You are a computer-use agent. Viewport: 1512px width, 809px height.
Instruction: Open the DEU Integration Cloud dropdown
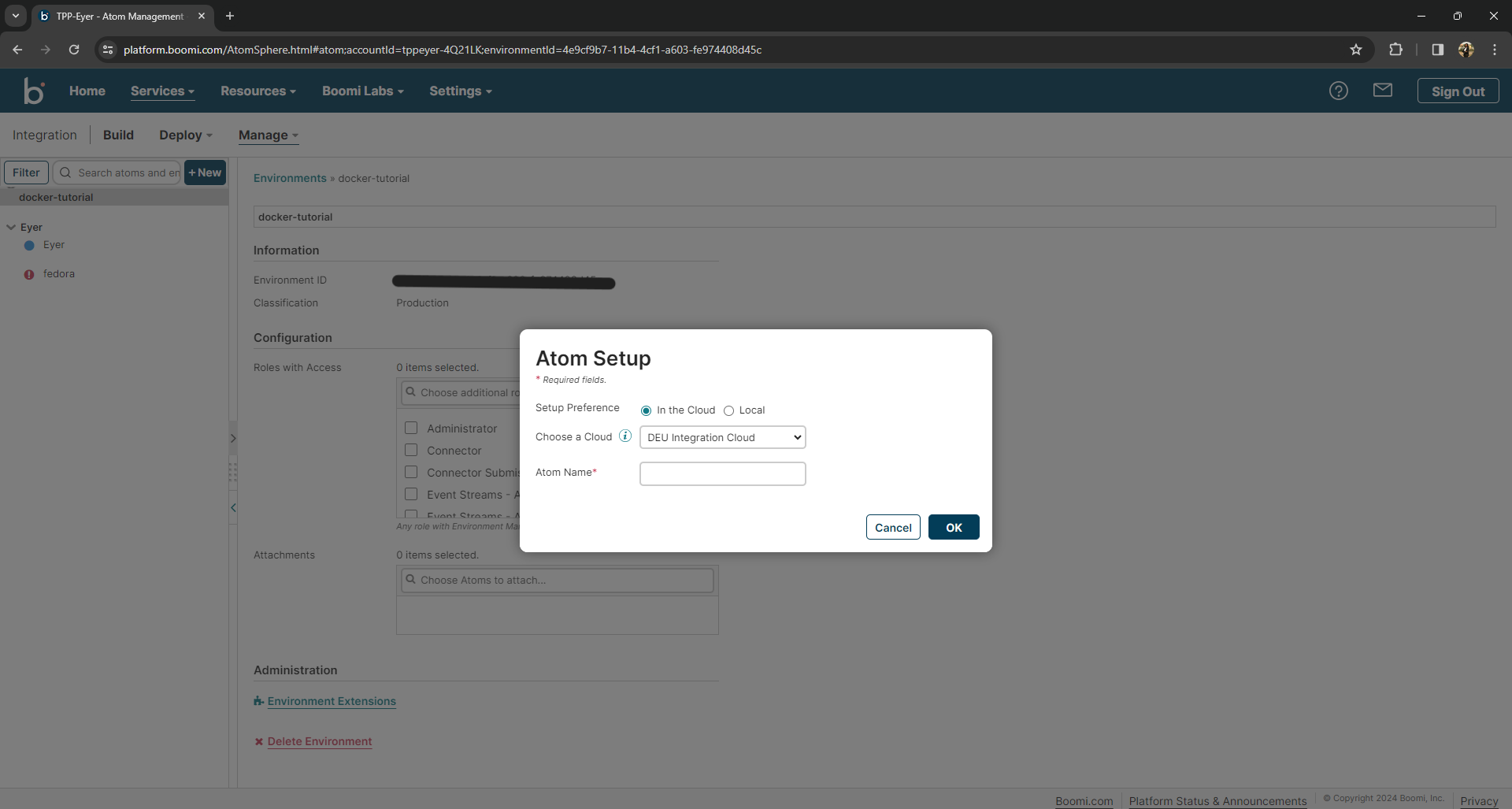click(722, 437)
